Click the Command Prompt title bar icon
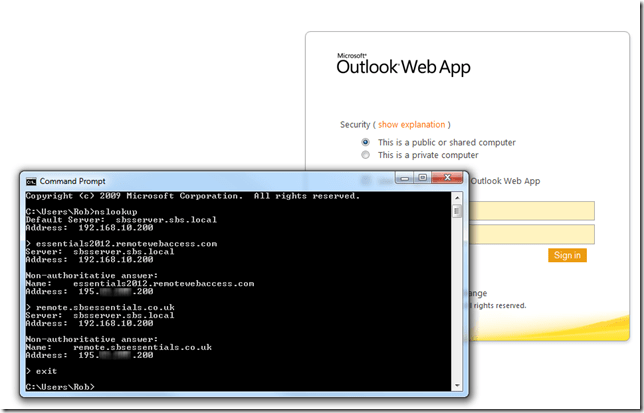The width and height of the screenshot is (644, 413). click(31, 181)
